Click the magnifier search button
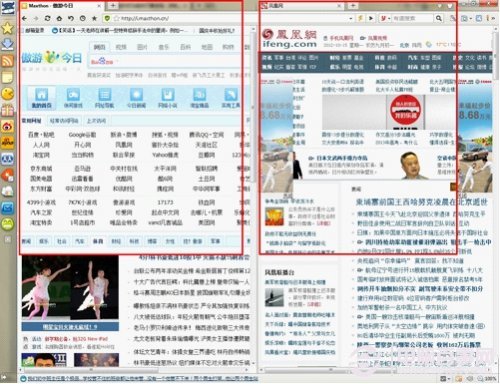Screen dimensions: 500x384 click(x=439, y=18)
